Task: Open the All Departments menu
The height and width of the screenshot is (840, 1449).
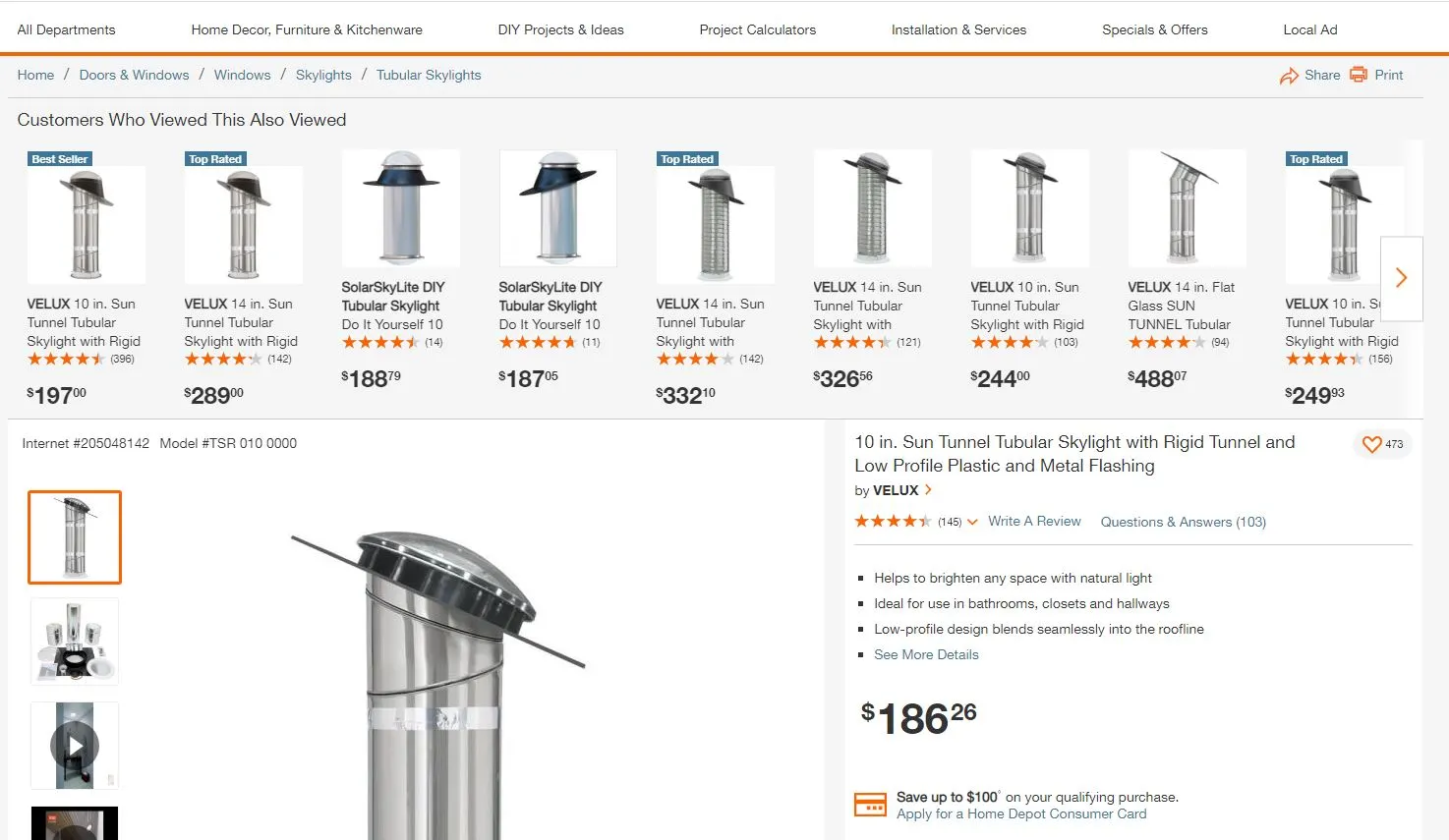Action: [66, 29]
